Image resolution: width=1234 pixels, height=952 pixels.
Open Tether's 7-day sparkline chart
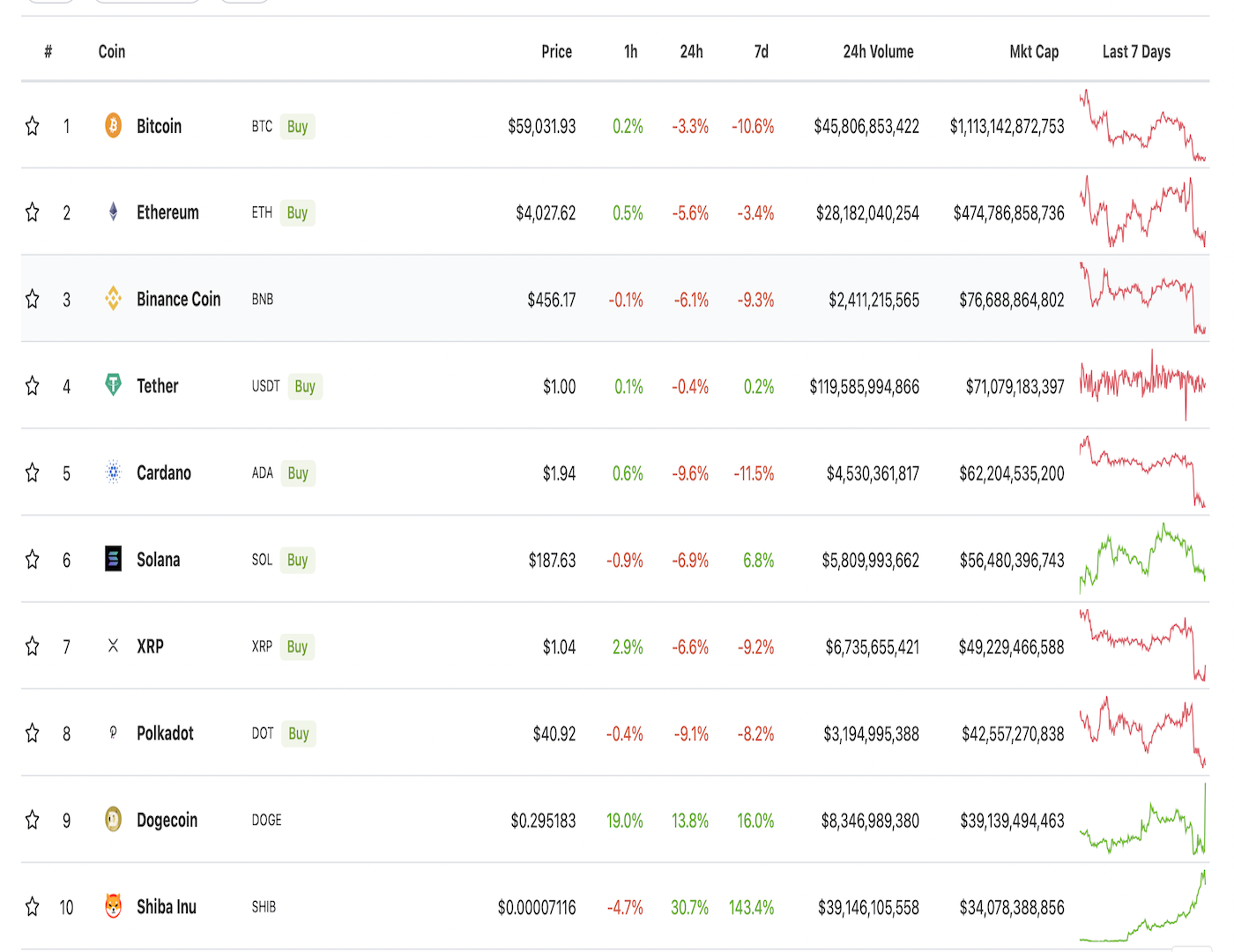point(1142,385)
